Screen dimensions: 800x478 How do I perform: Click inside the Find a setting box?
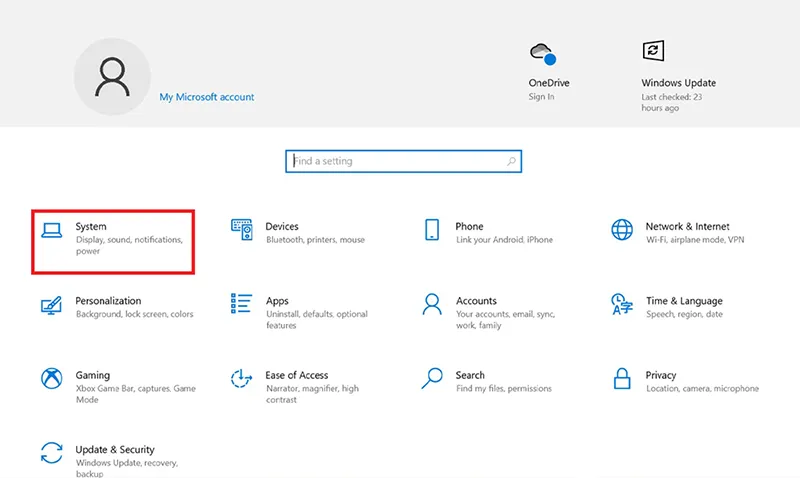403,161
